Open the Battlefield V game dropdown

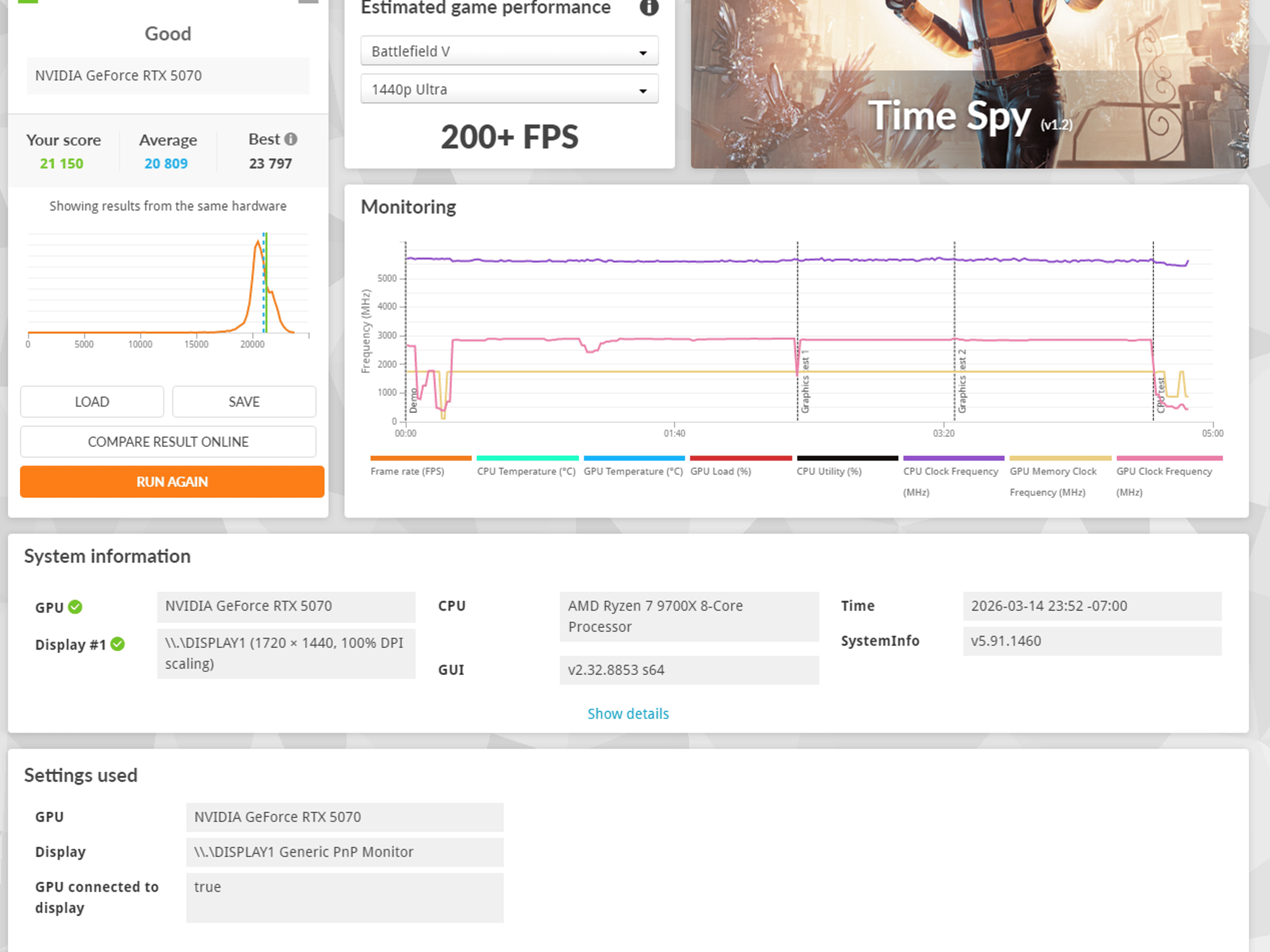(509, 51)
